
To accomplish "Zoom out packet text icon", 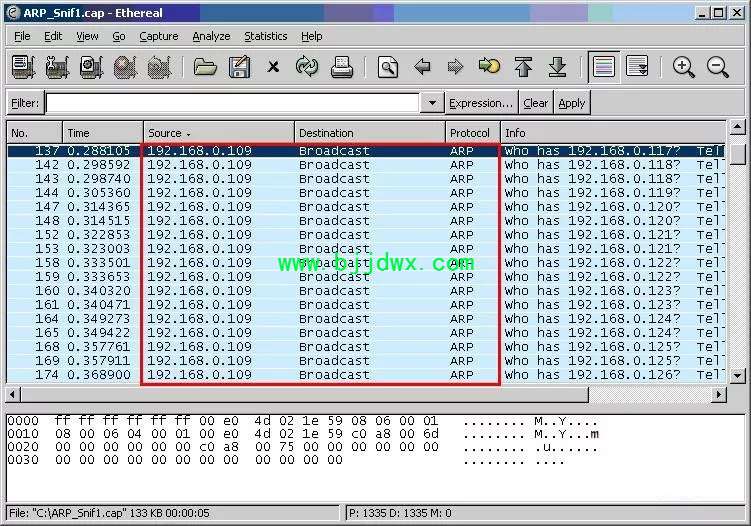I will tap(717, 67).
